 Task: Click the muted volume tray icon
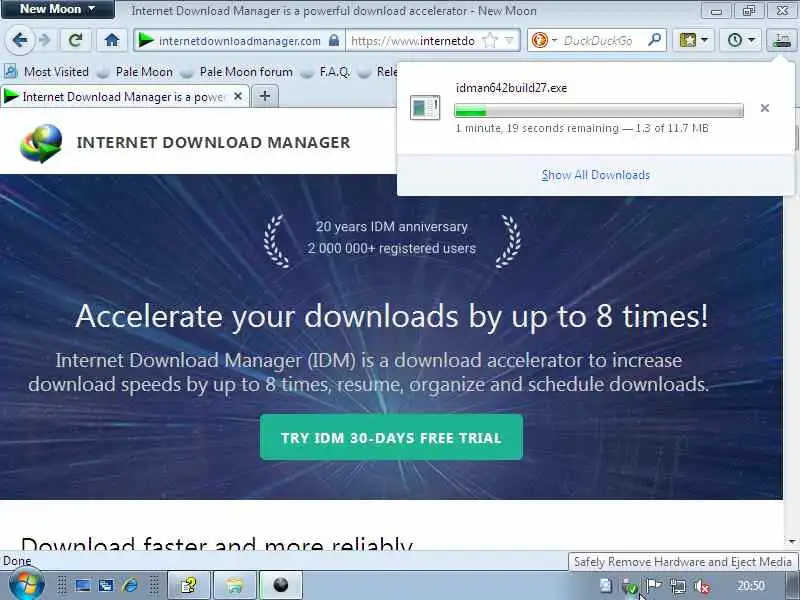(703, 586)
